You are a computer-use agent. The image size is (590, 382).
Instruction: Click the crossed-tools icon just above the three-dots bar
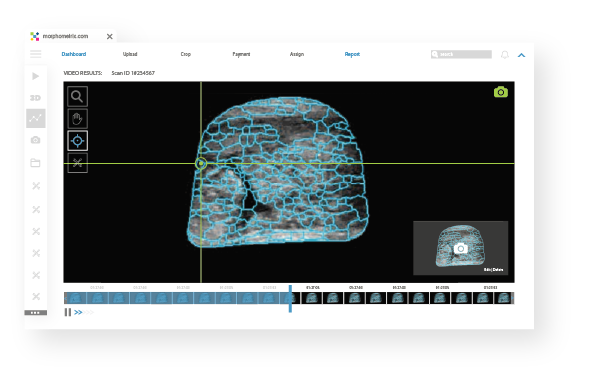pyautogui.click(x=36, y=296)
